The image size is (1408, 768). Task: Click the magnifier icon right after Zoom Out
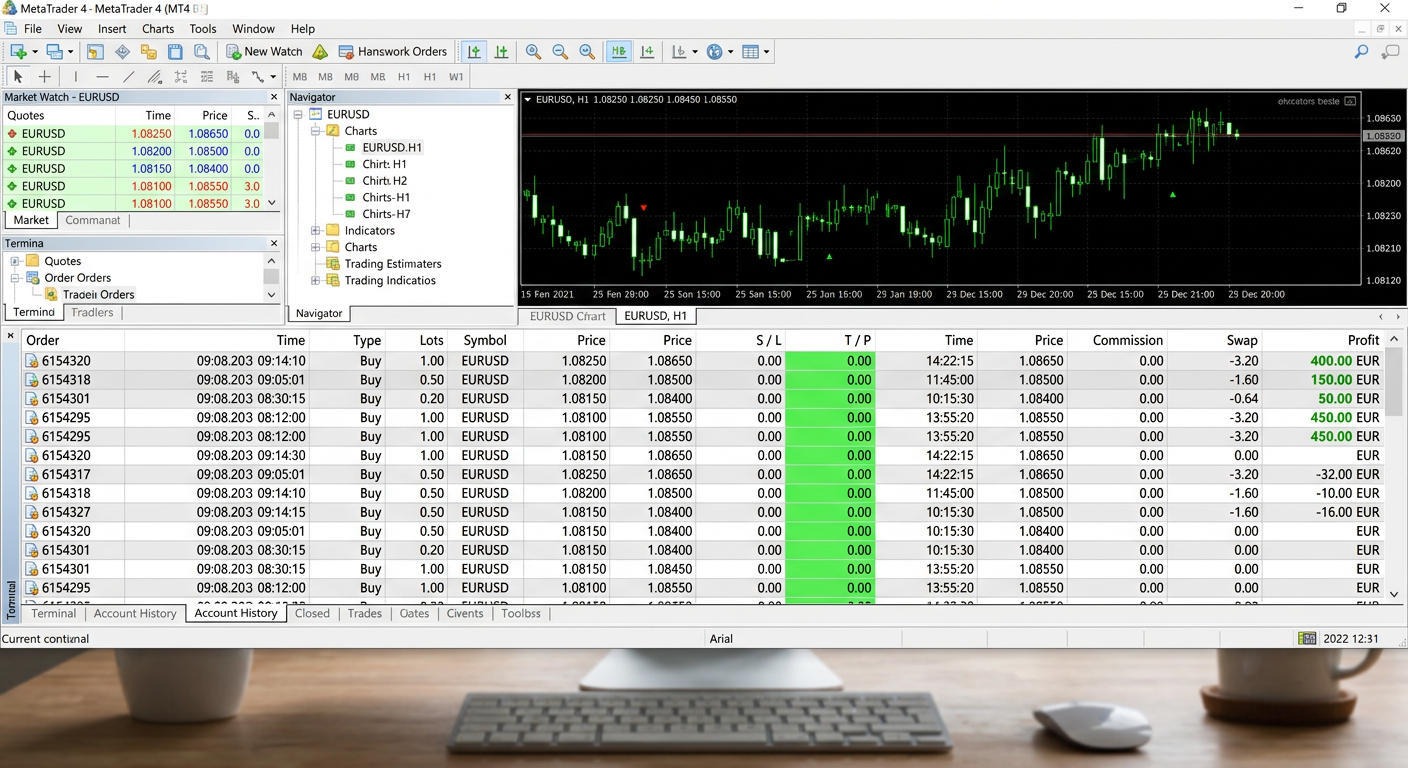(587, 52)
